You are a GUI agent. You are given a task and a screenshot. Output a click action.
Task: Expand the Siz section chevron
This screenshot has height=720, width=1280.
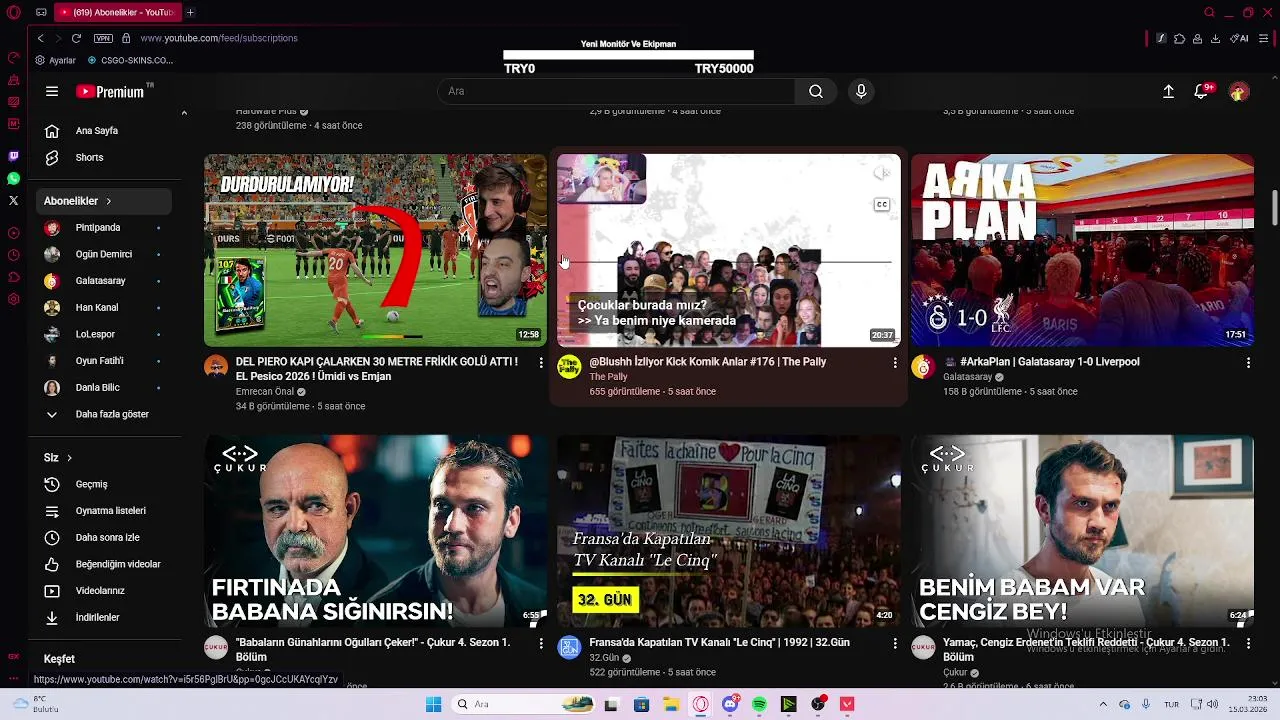coord(69,458)
